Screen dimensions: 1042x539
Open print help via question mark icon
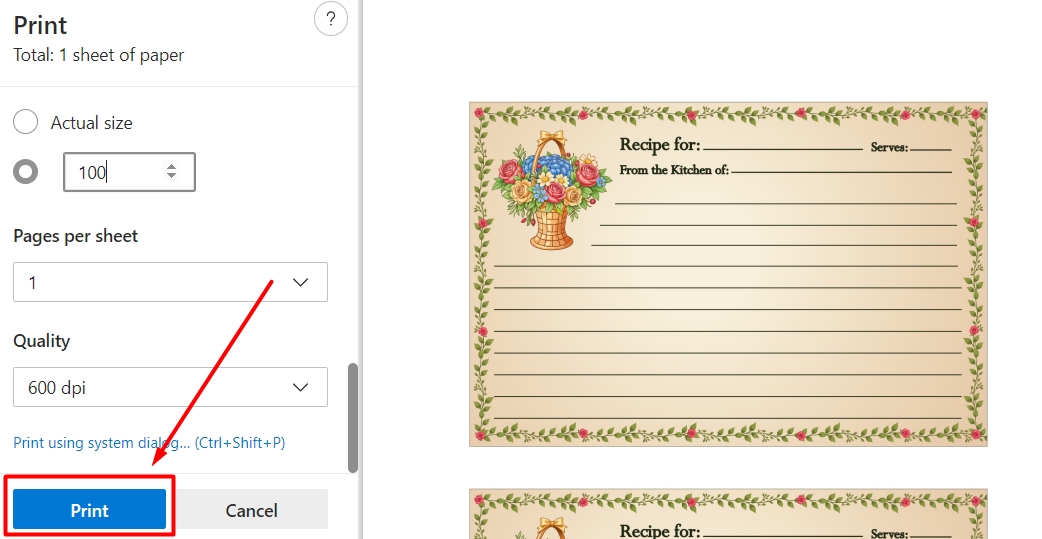click(330, 19)
